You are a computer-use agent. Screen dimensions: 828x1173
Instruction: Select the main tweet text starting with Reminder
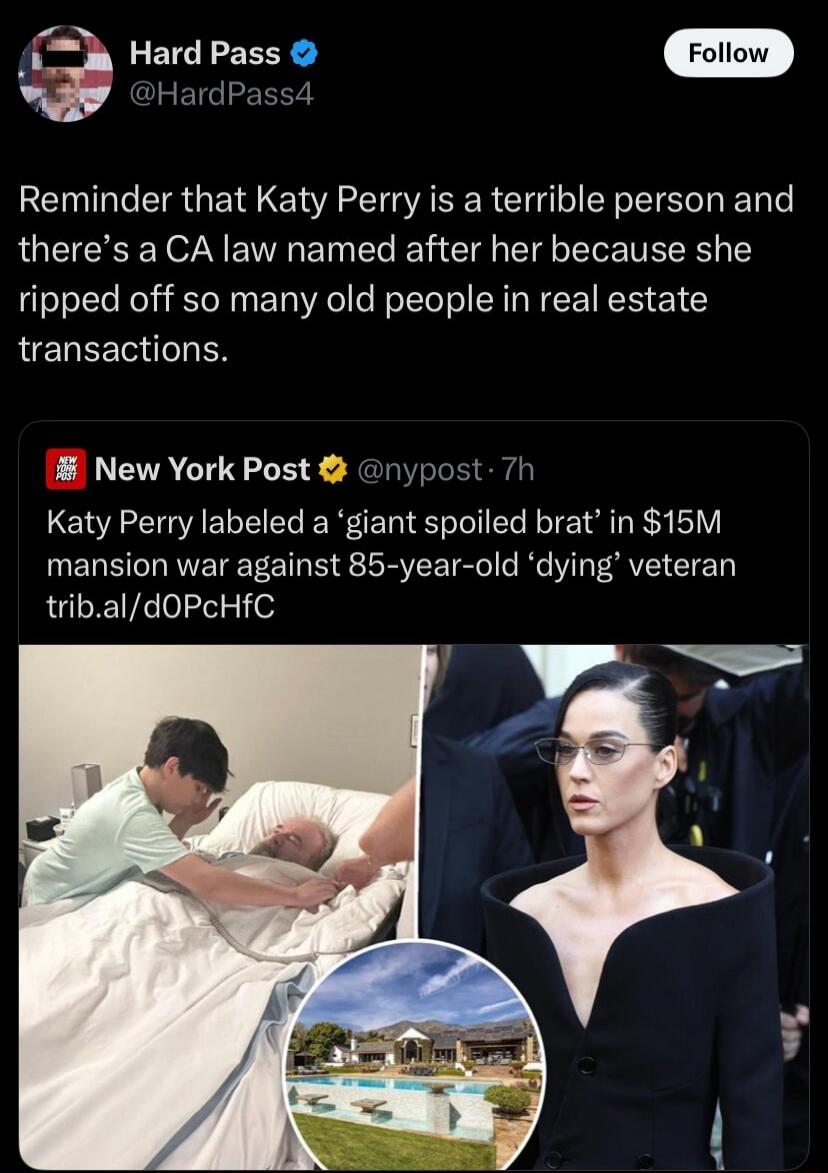[406, 274]
